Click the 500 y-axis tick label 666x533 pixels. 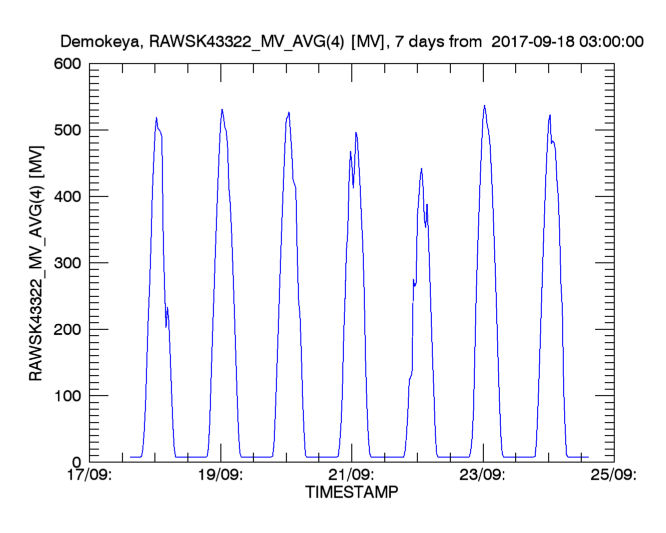(67, 130)
